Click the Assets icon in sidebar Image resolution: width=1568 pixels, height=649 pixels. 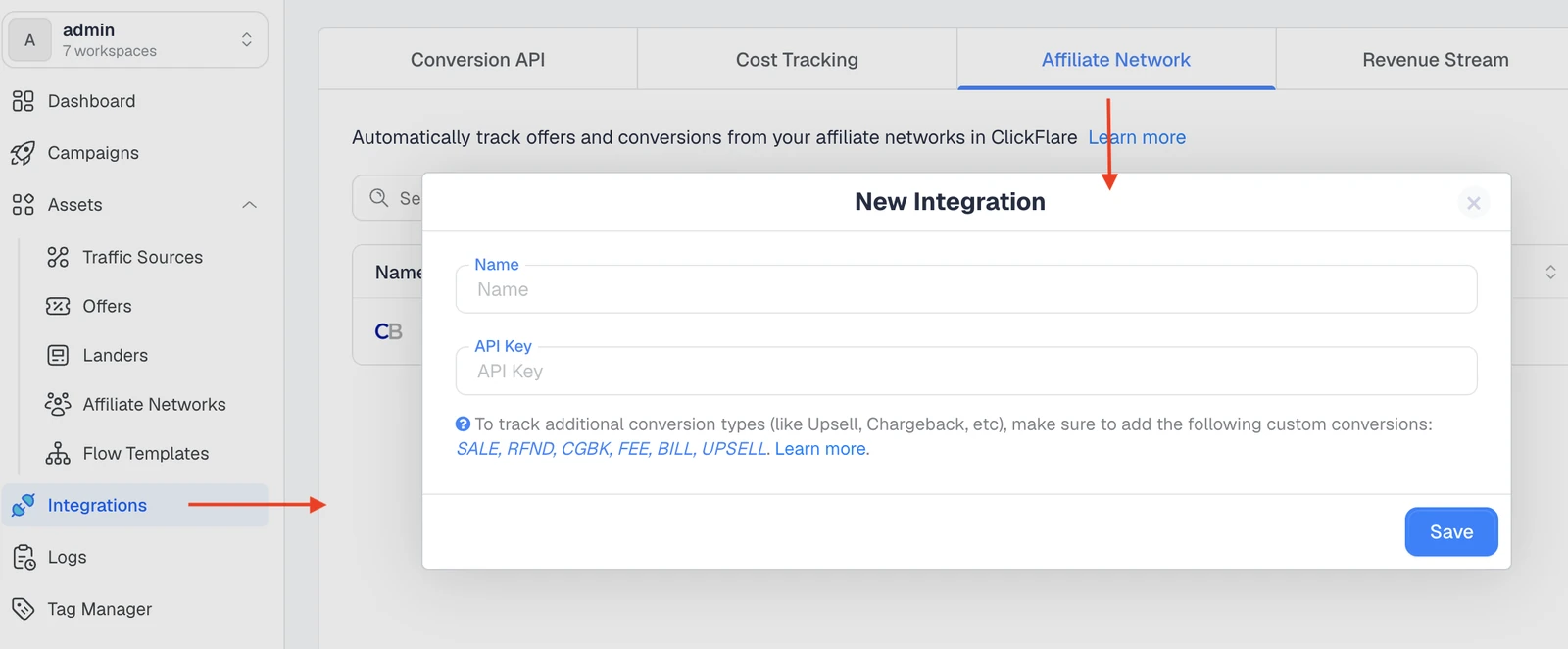23,205
